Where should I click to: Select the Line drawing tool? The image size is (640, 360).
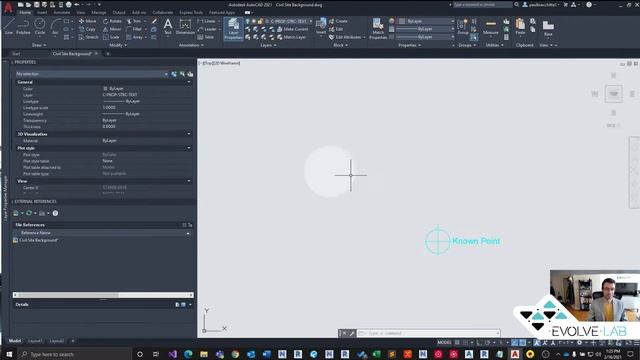[9, 27]
